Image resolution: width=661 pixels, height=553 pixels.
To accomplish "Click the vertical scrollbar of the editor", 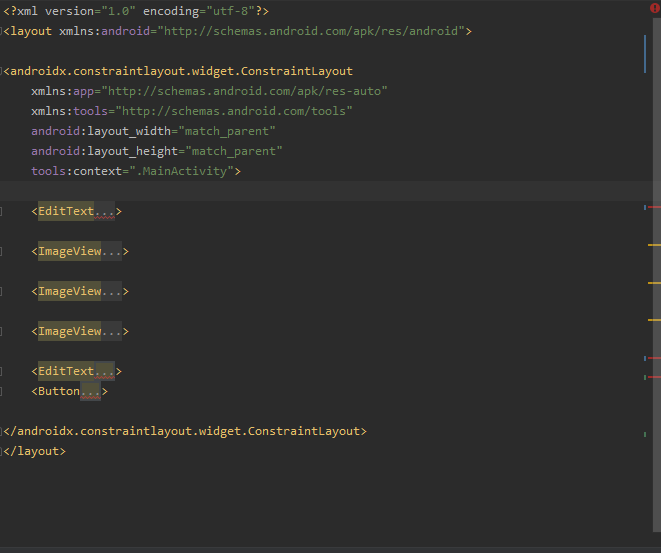I will tap(657, 274).
